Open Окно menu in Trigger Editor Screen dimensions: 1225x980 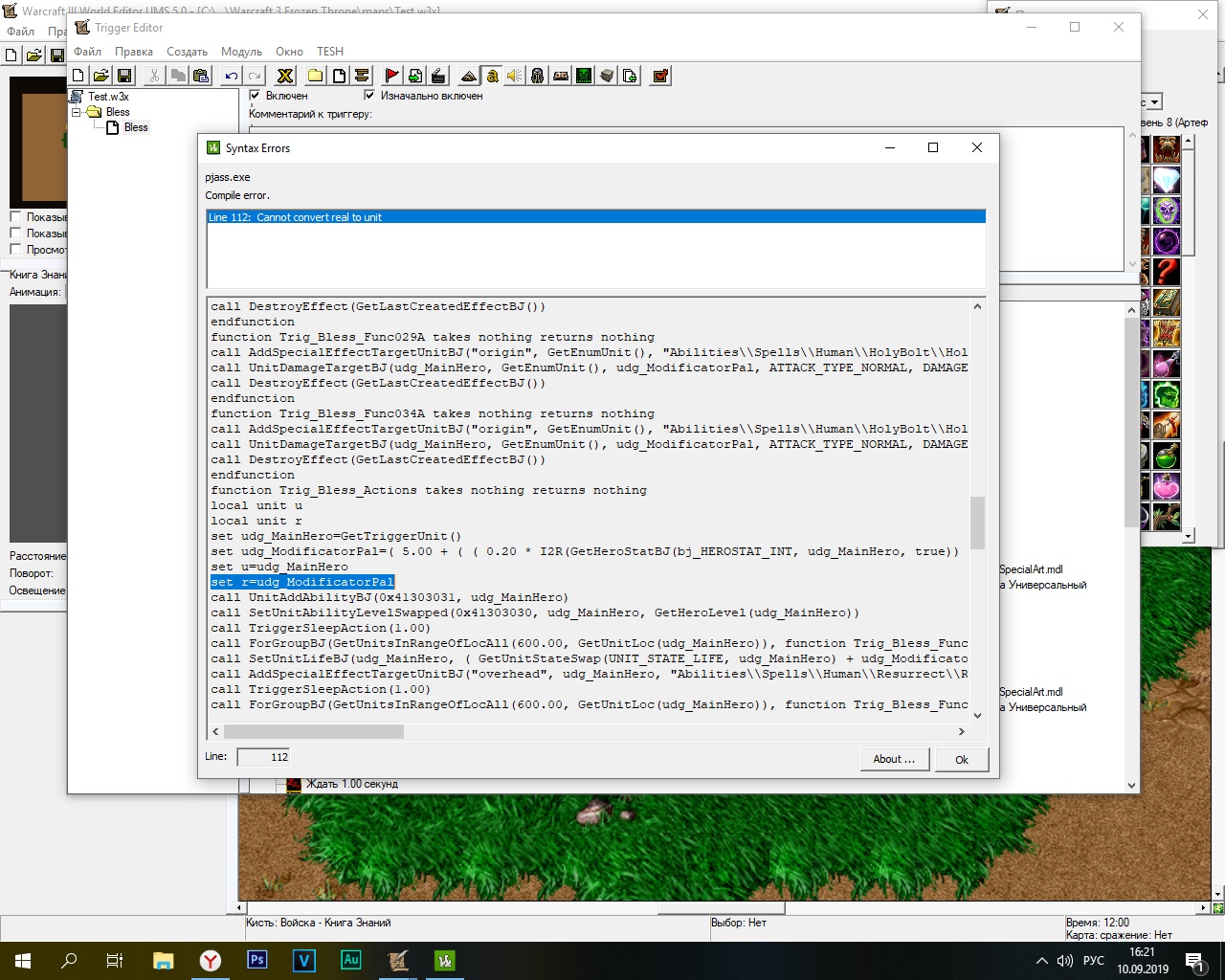289,52
